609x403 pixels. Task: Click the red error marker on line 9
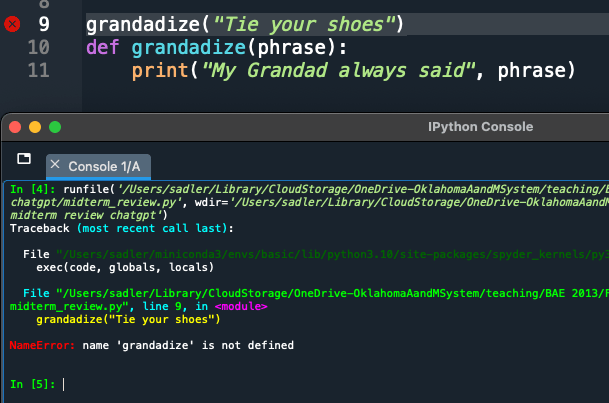tap(12, 24)
